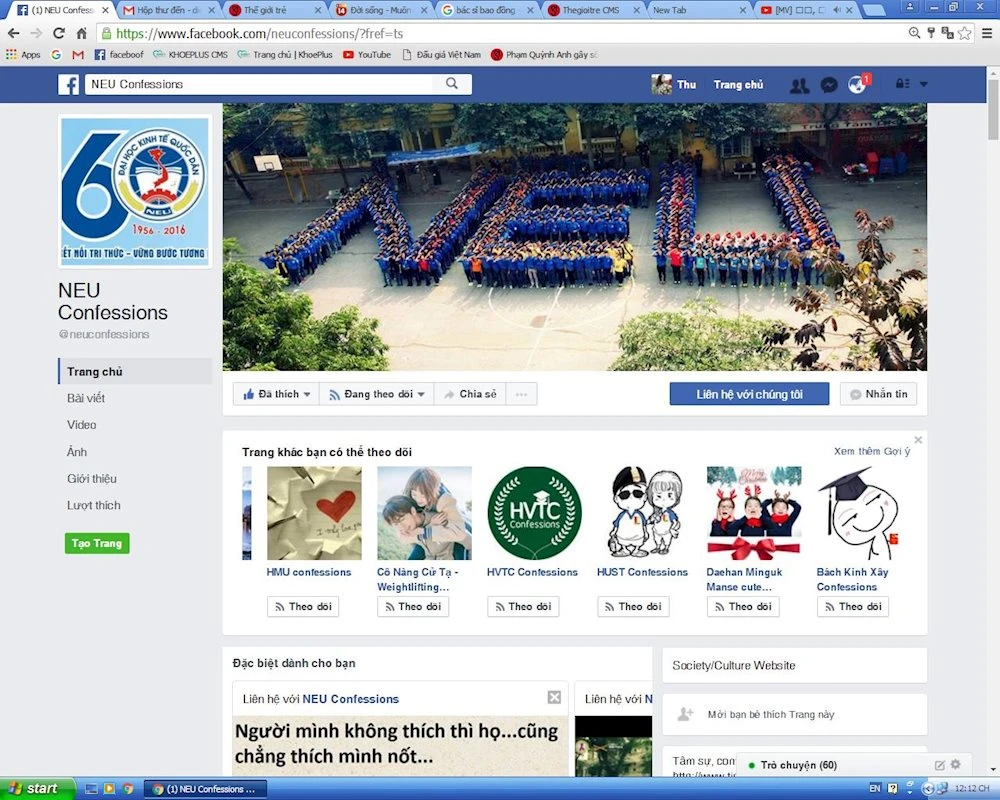This screenshot has width=1000, height=800.
Task: Switch to the Thegioitre CMS browser tab
Action: tap(590, 10)
